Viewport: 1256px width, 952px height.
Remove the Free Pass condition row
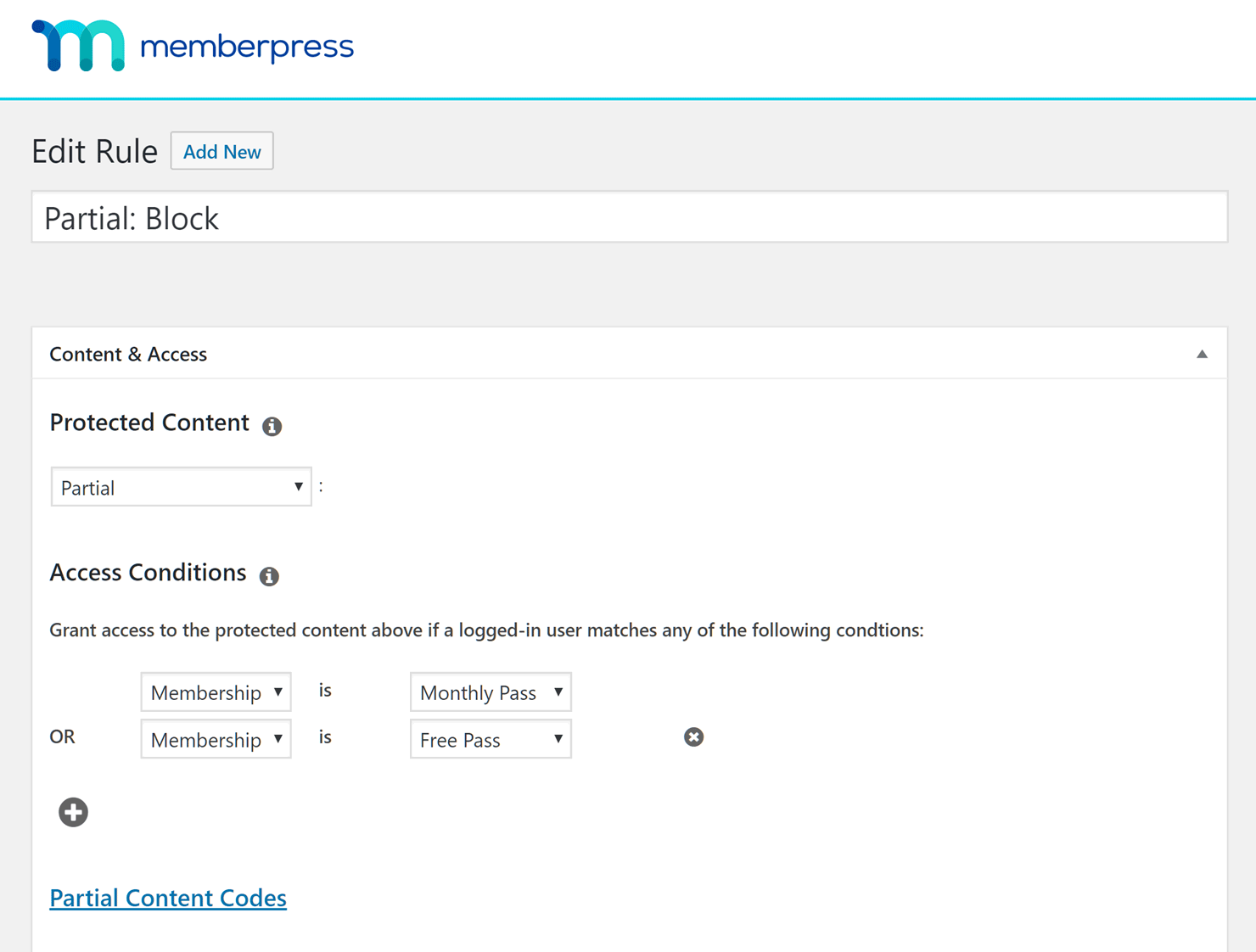click(x=693, y=736)
